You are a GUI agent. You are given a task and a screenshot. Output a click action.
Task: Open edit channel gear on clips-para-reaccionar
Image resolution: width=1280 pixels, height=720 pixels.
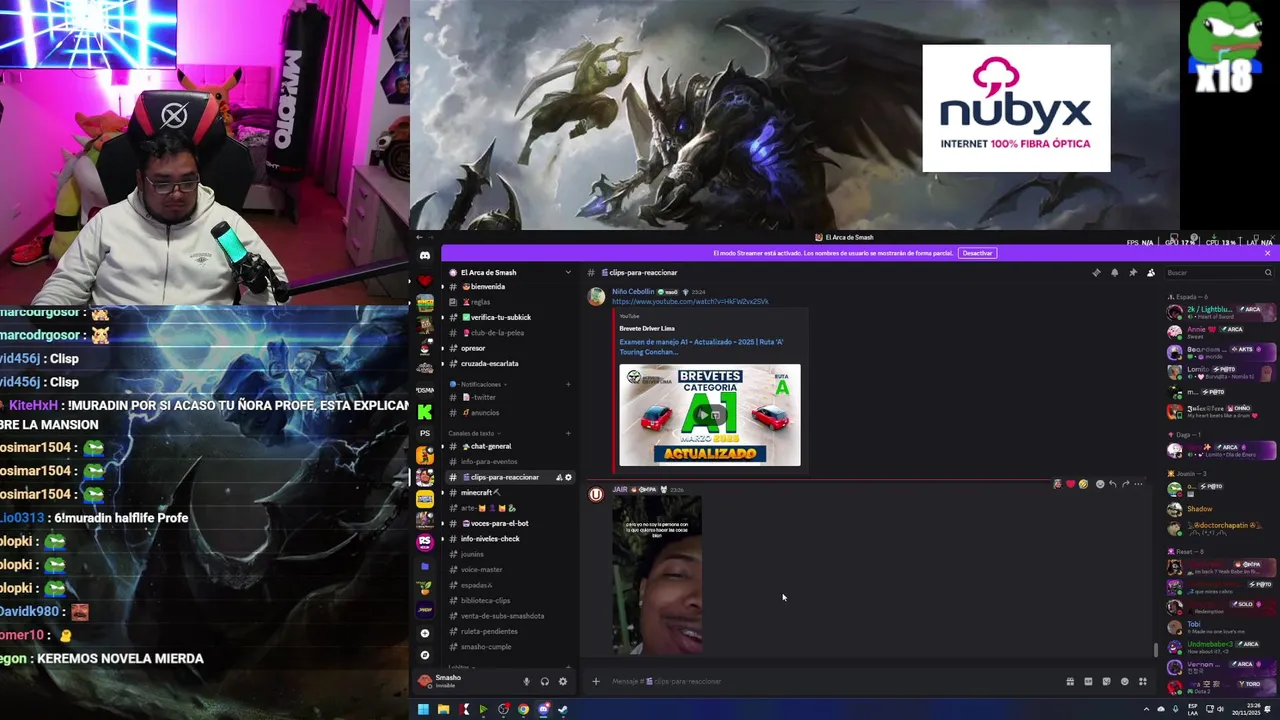[569, 477]
